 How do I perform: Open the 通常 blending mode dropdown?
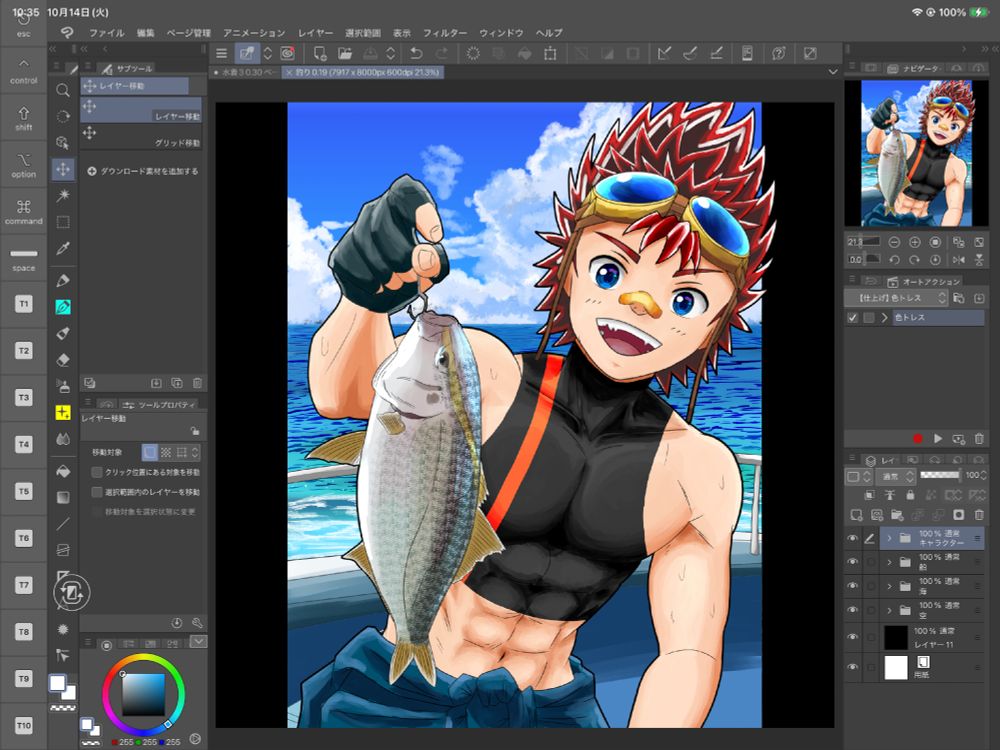pos(897,476)
